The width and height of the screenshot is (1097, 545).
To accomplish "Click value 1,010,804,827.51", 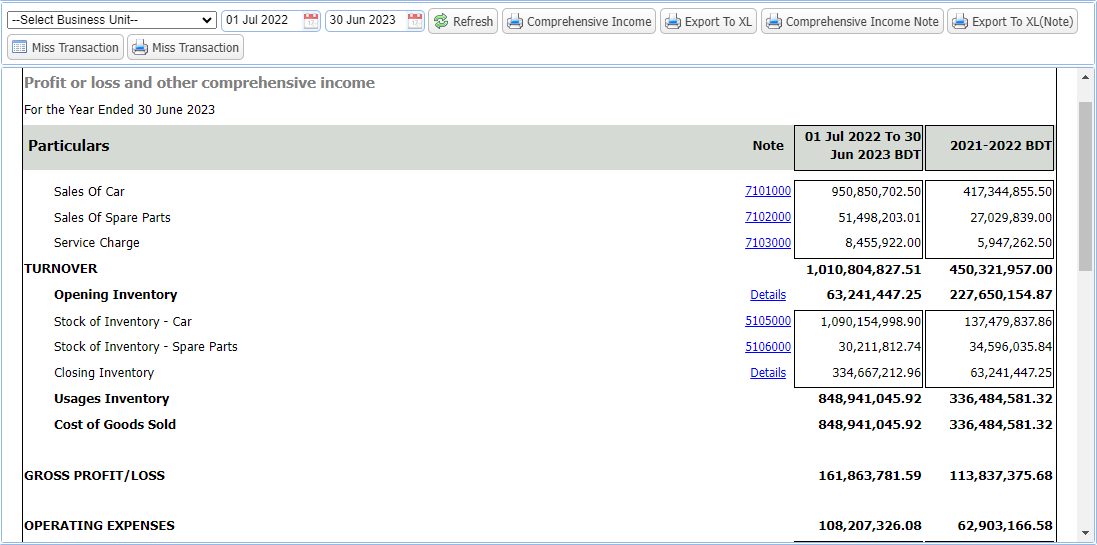I will 863,269.
